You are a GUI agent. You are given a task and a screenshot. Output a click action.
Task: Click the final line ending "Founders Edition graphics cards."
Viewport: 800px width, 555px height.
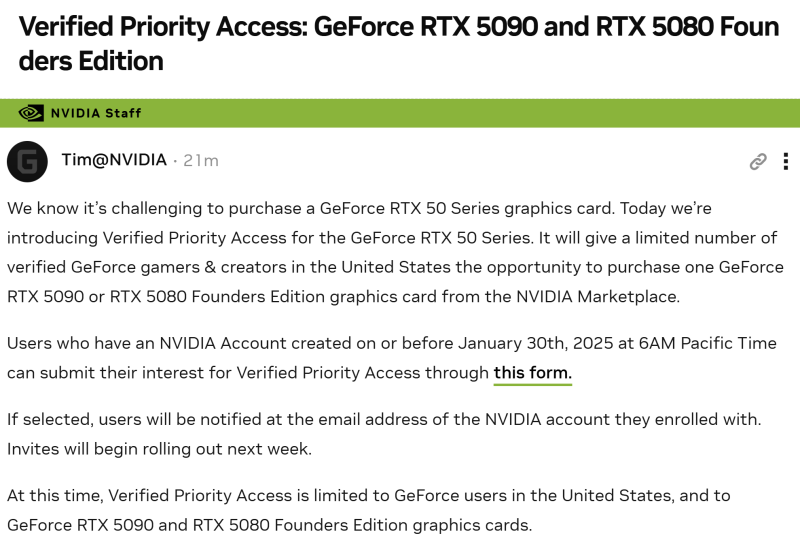coord(269,525)
